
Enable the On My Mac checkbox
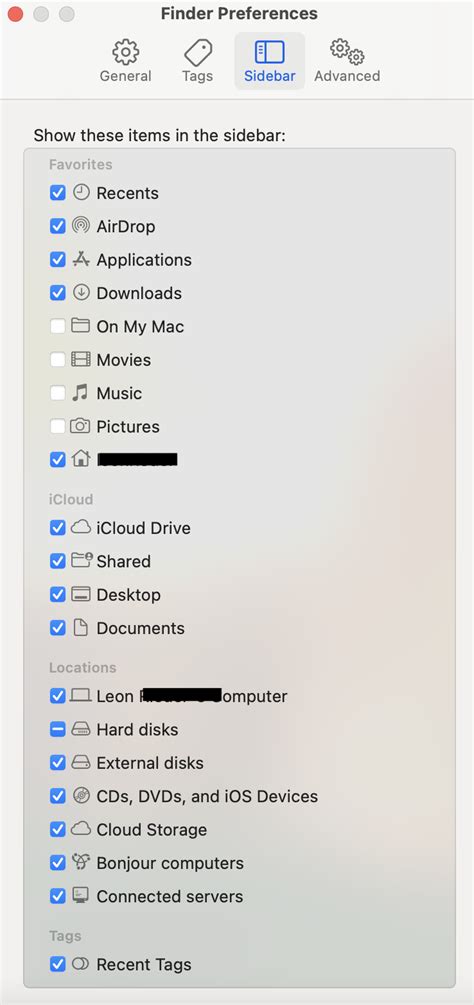(x=58, y=326)
